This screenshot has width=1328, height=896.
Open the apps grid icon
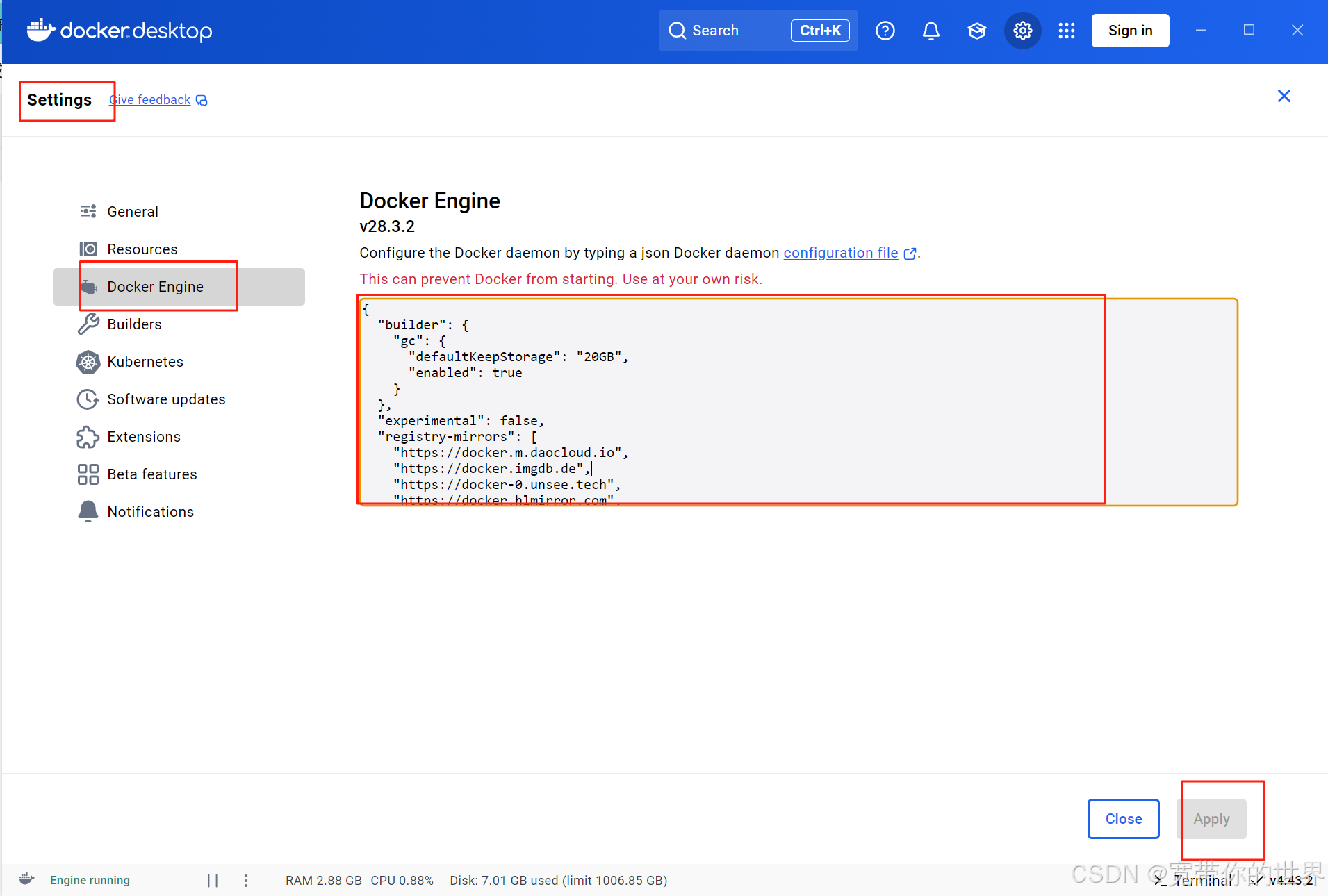(1066, 31)
